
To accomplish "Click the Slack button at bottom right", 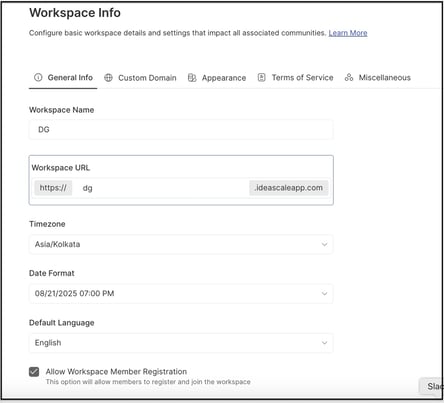I will coord(432,386).
